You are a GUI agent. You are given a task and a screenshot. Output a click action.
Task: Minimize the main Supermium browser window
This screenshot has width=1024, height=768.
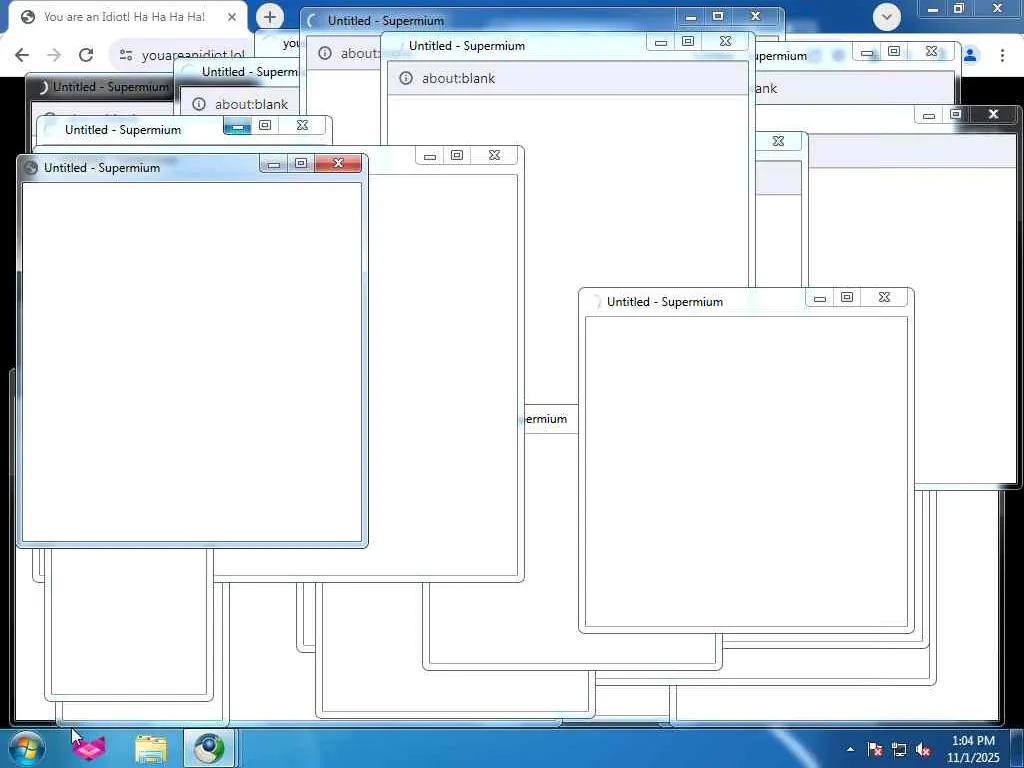point(933,8)
